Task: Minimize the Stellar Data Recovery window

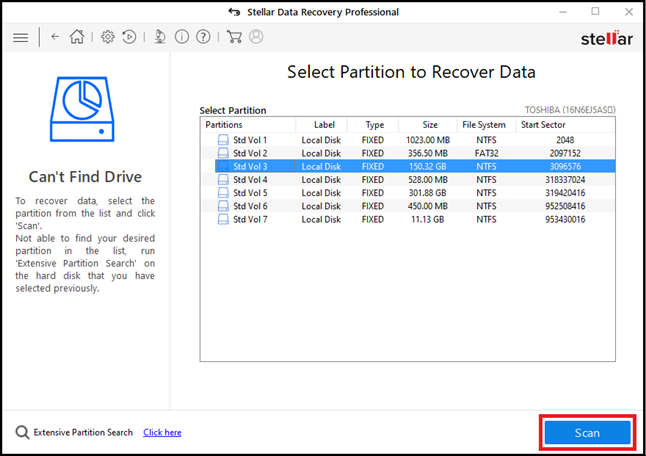Action: click(563, 12)
